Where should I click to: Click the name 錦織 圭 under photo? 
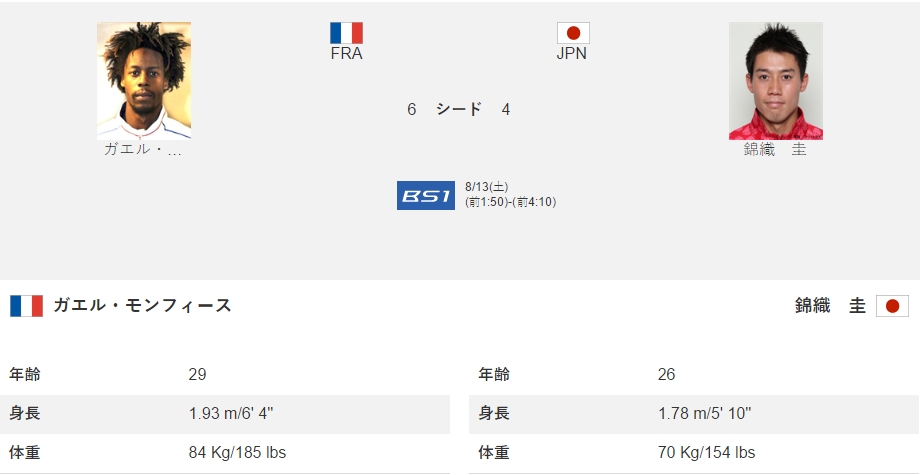click(775, 150)
